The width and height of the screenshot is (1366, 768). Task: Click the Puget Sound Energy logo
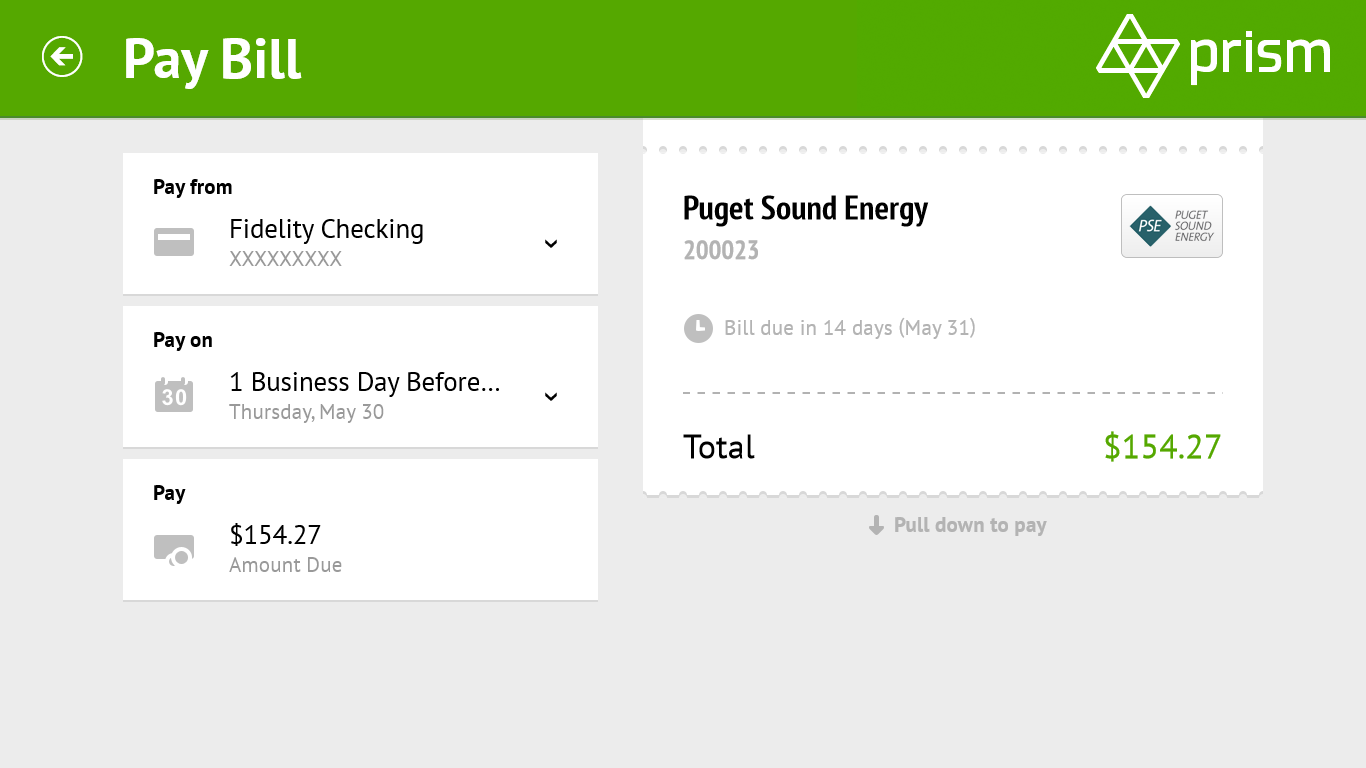tap(1171, 226)
